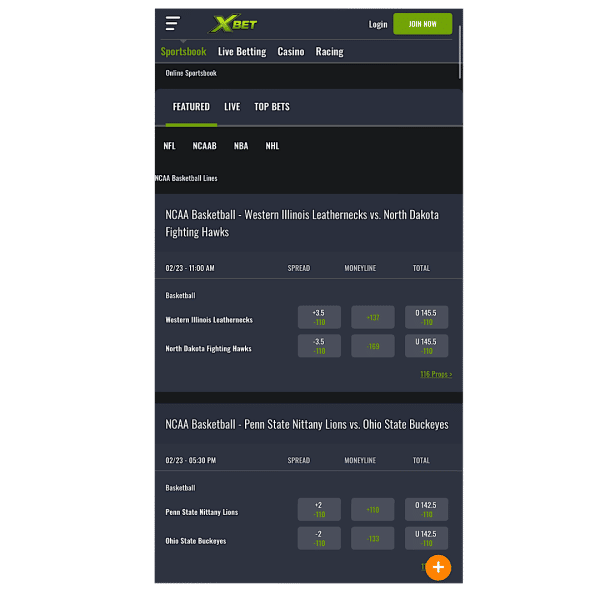Pick Under 142.5 total for Ohio State
The height and width of the screenshot is (600, 600).
pyautogui.click(x=426, y=538)
